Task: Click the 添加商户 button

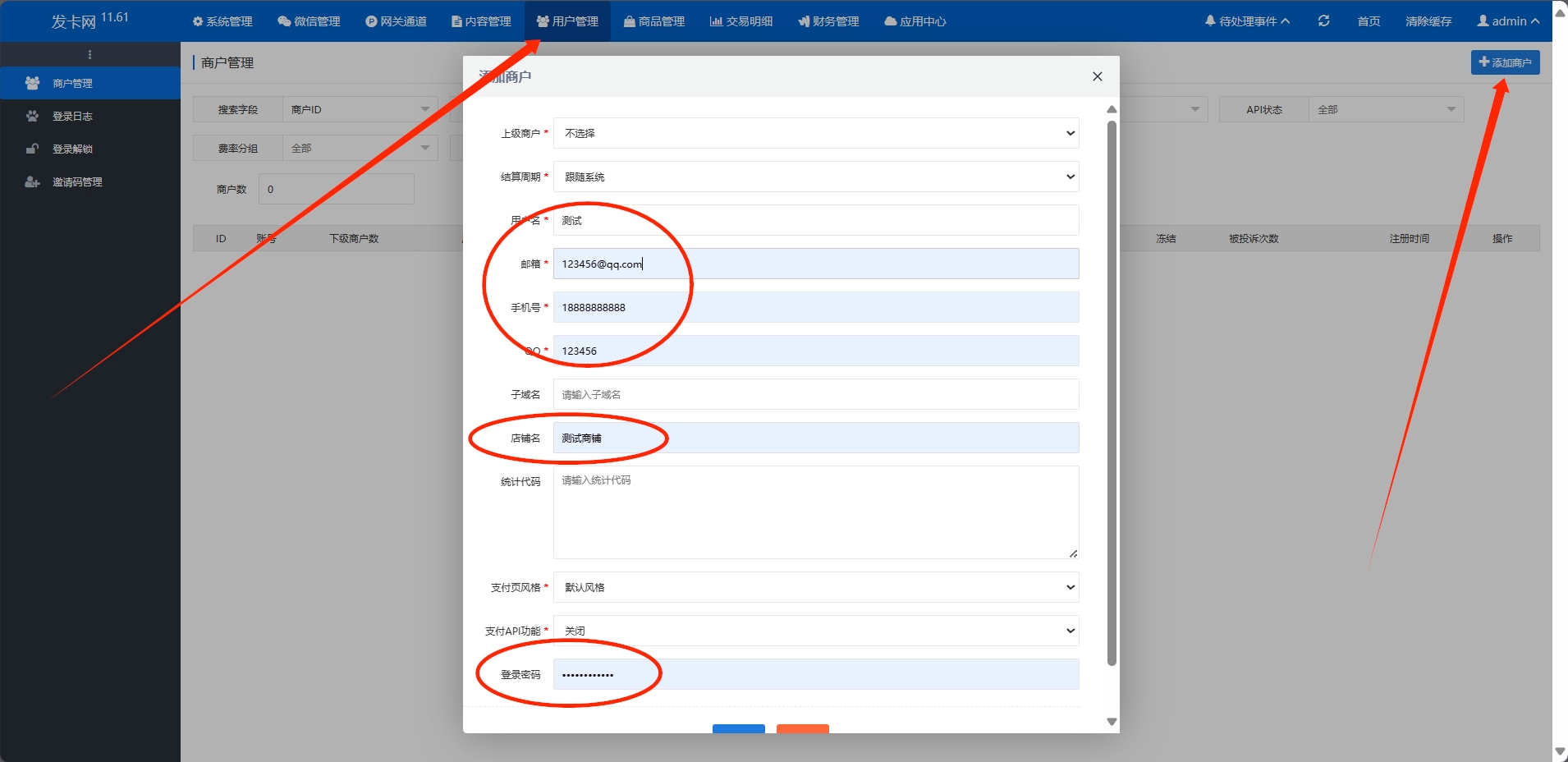Action: (1505, 62)
